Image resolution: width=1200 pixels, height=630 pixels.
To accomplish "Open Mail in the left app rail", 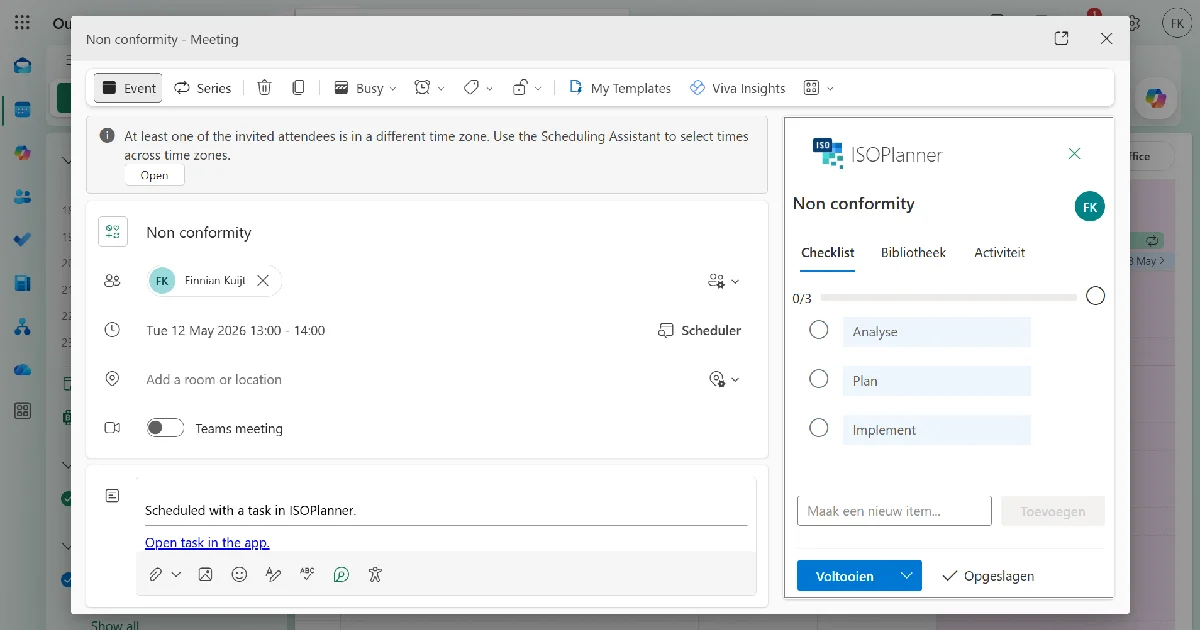I will click(x=22, y=65).
